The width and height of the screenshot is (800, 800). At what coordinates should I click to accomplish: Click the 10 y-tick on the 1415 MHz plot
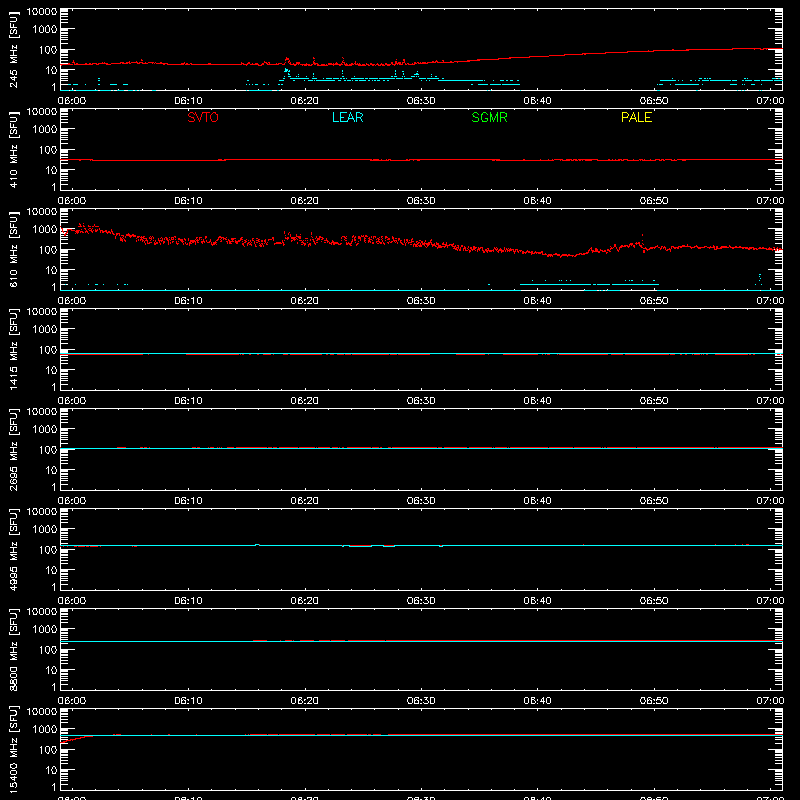click(x=51, y=370)
